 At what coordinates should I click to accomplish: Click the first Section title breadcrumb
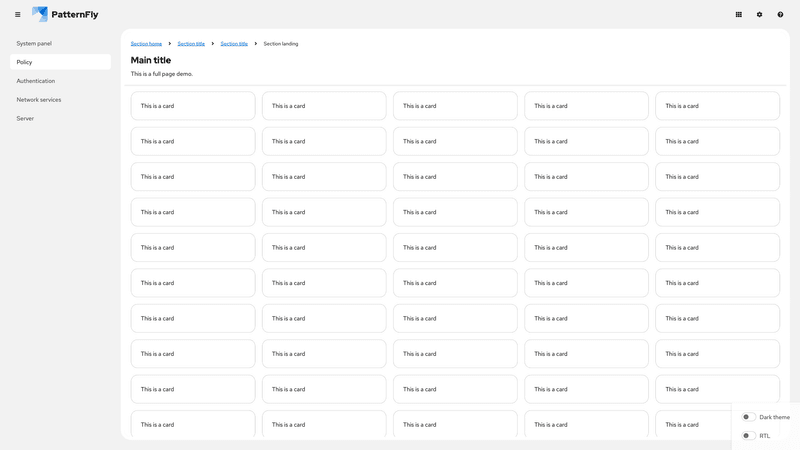pos(191,44)
